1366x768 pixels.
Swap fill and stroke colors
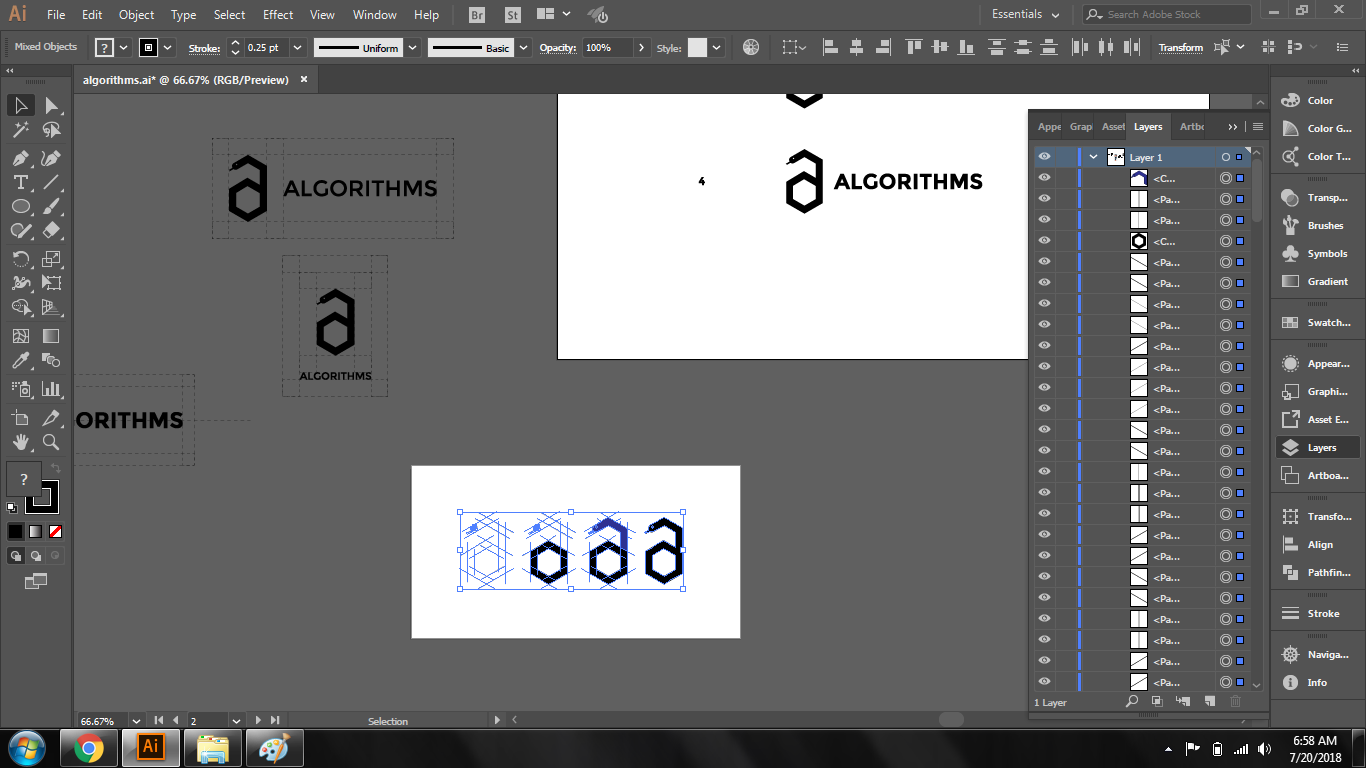[x=56, y=468]
